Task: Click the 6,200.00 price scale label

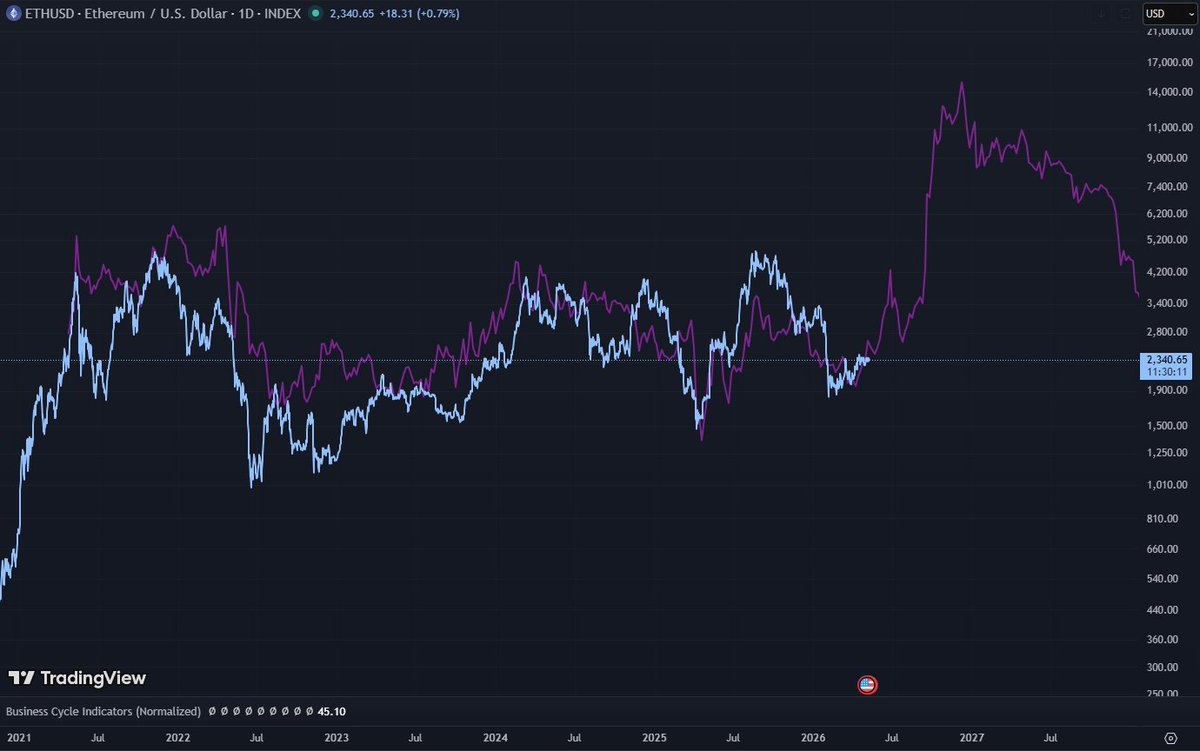Action: pyautogui.click(x=1168, y=214)
